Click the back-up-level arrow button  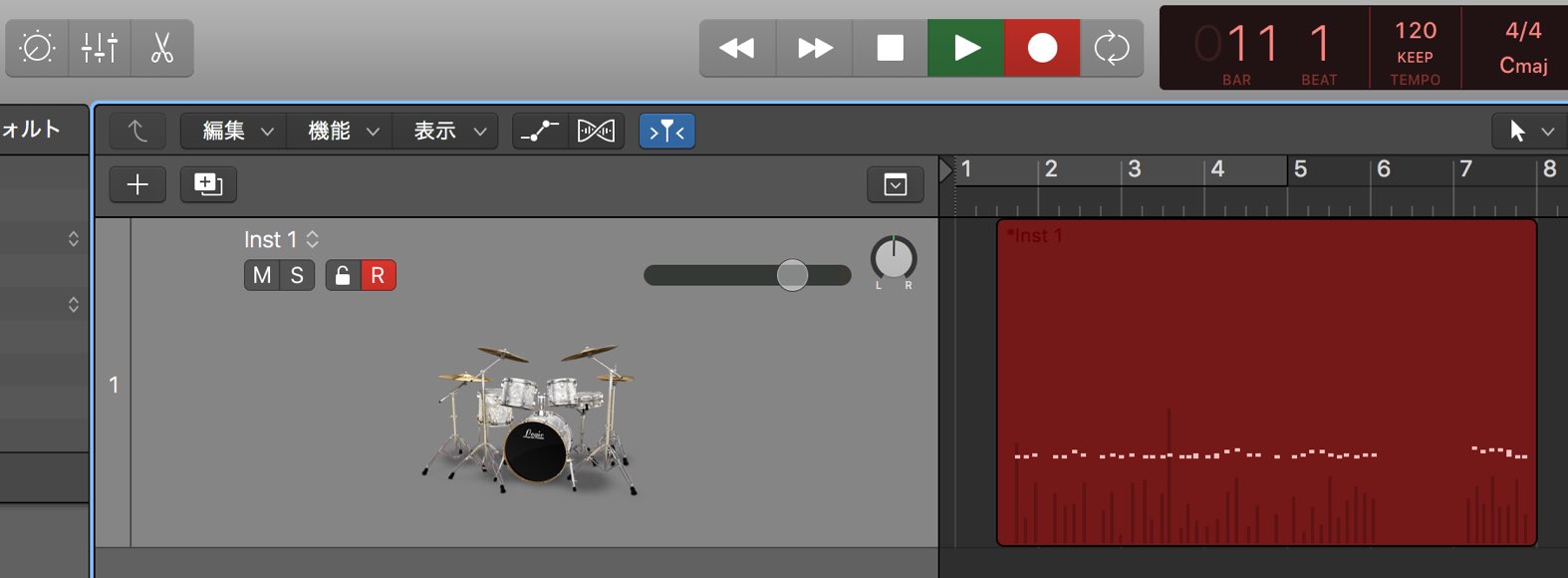[137, 131]
